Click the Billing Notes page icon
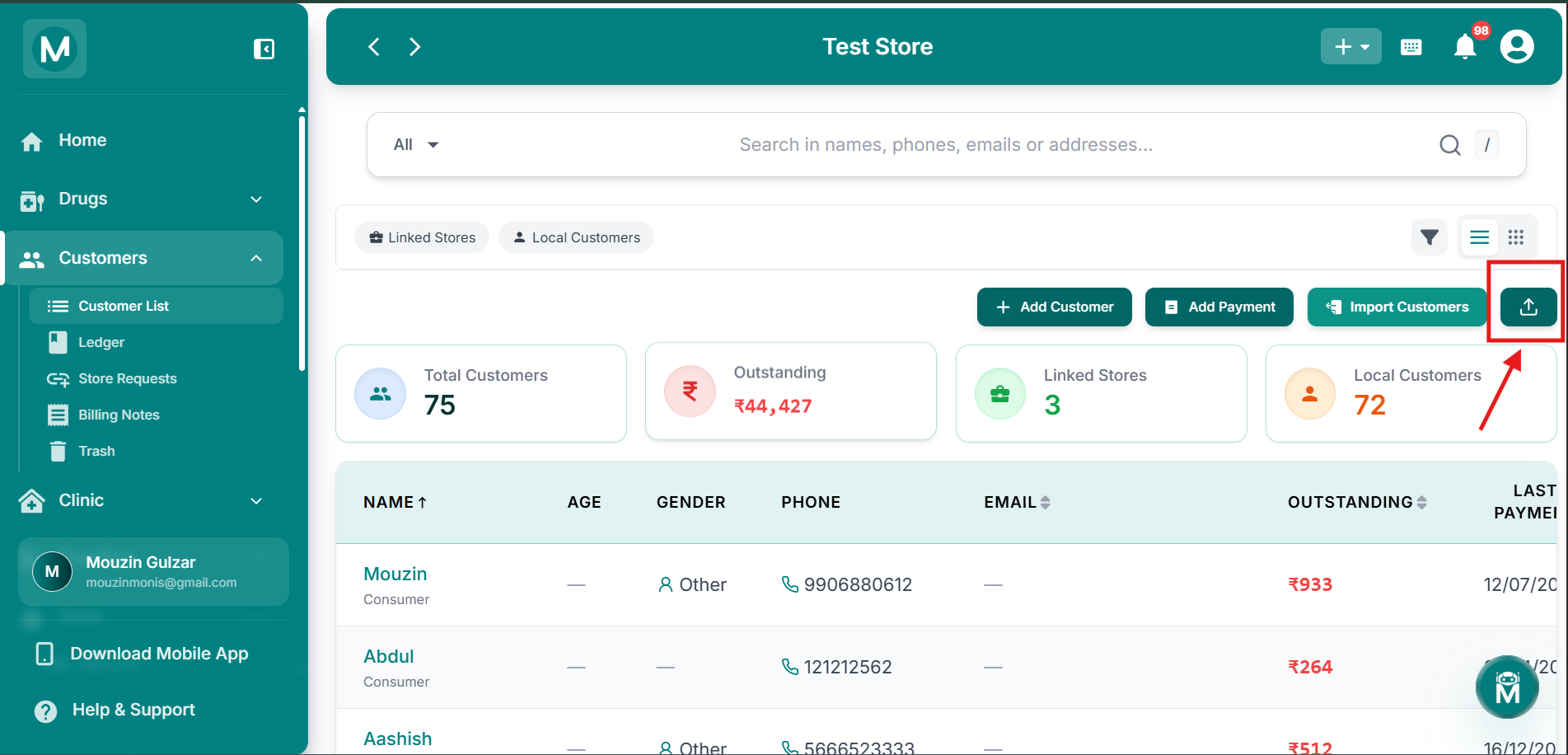 point(58,415)
